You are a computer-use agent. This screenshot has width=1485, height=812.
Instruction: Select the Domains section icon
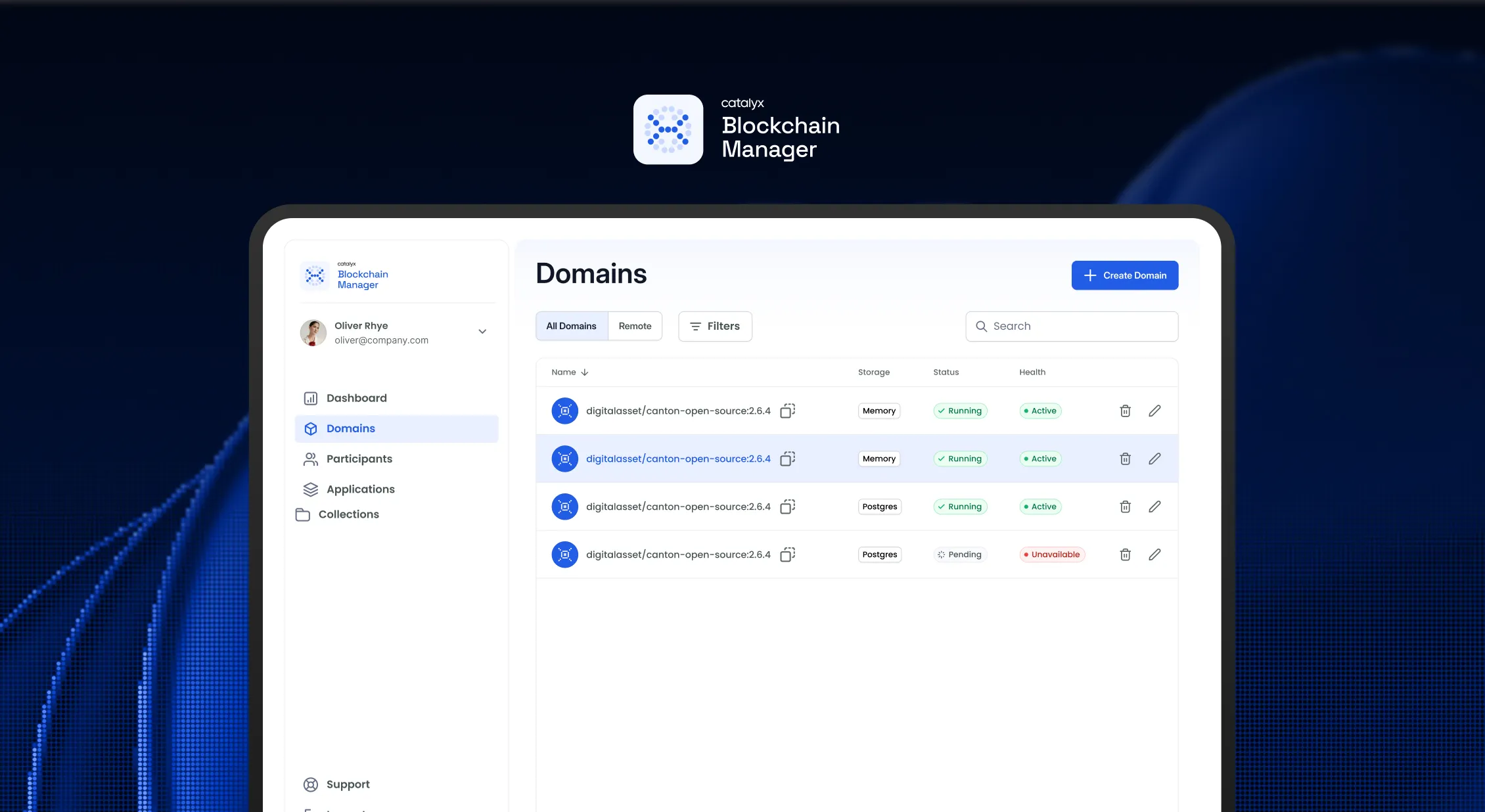coord(310,428)
